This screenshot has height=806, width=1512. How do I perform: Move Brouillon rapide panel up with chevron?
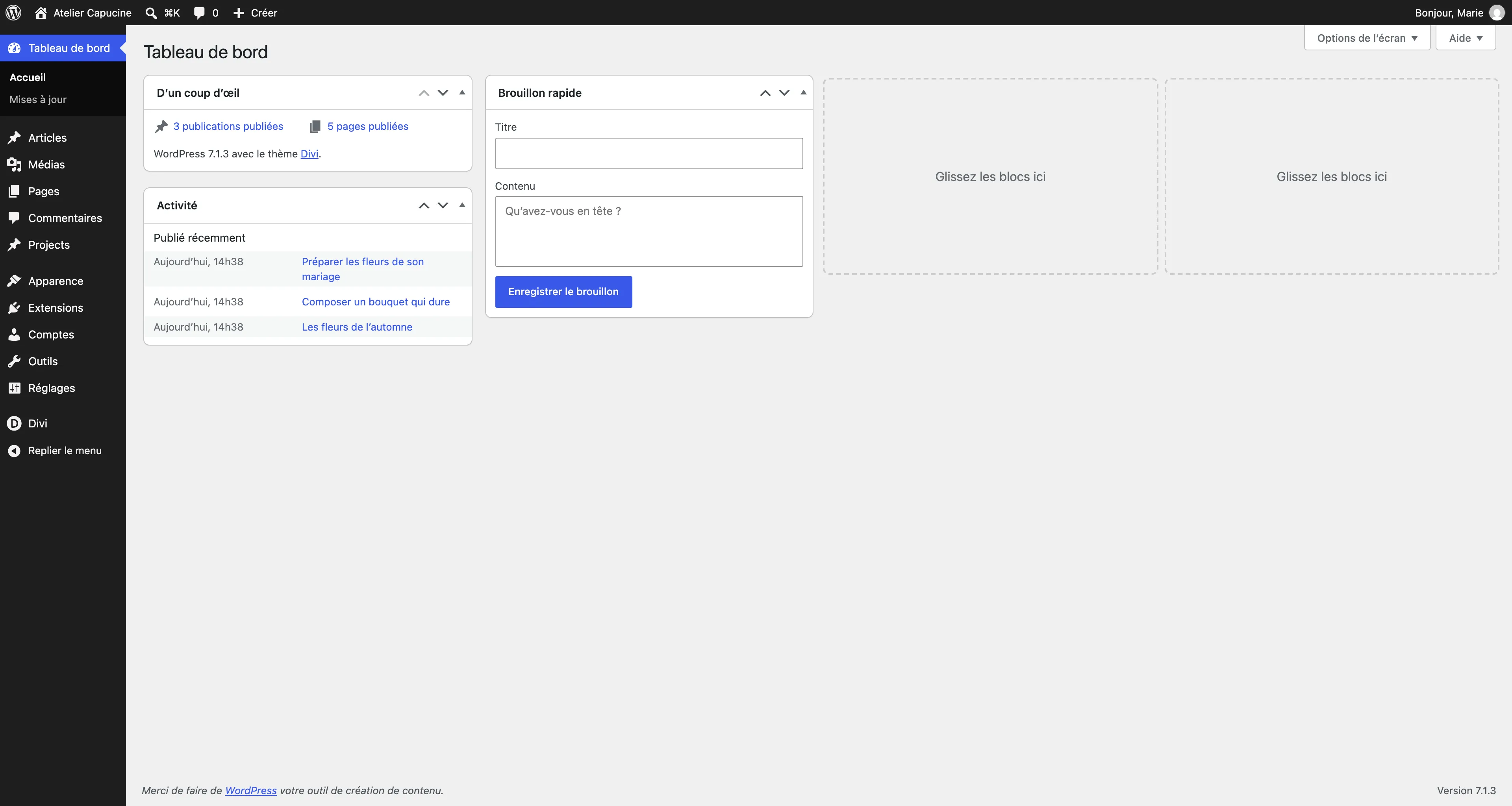click(765, 93)
